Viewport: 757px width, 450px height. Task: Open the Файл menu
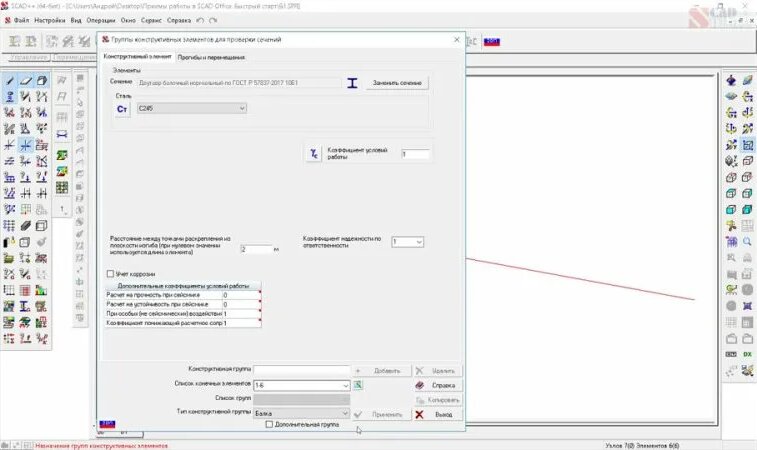21,20
